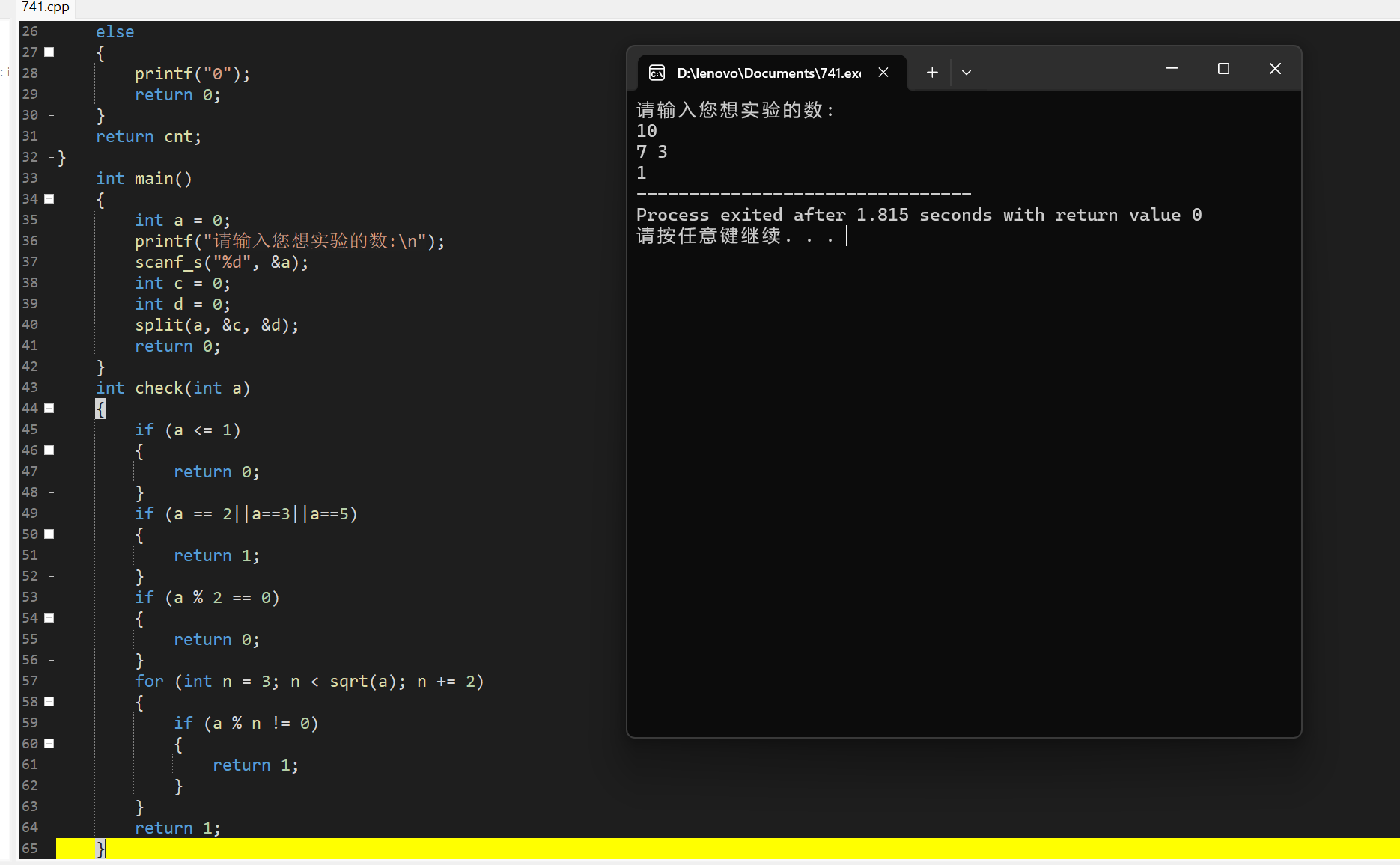1400x865 pixels.
Task: Click line number 57 in the gutter
Action: click(x=30, y=681)
